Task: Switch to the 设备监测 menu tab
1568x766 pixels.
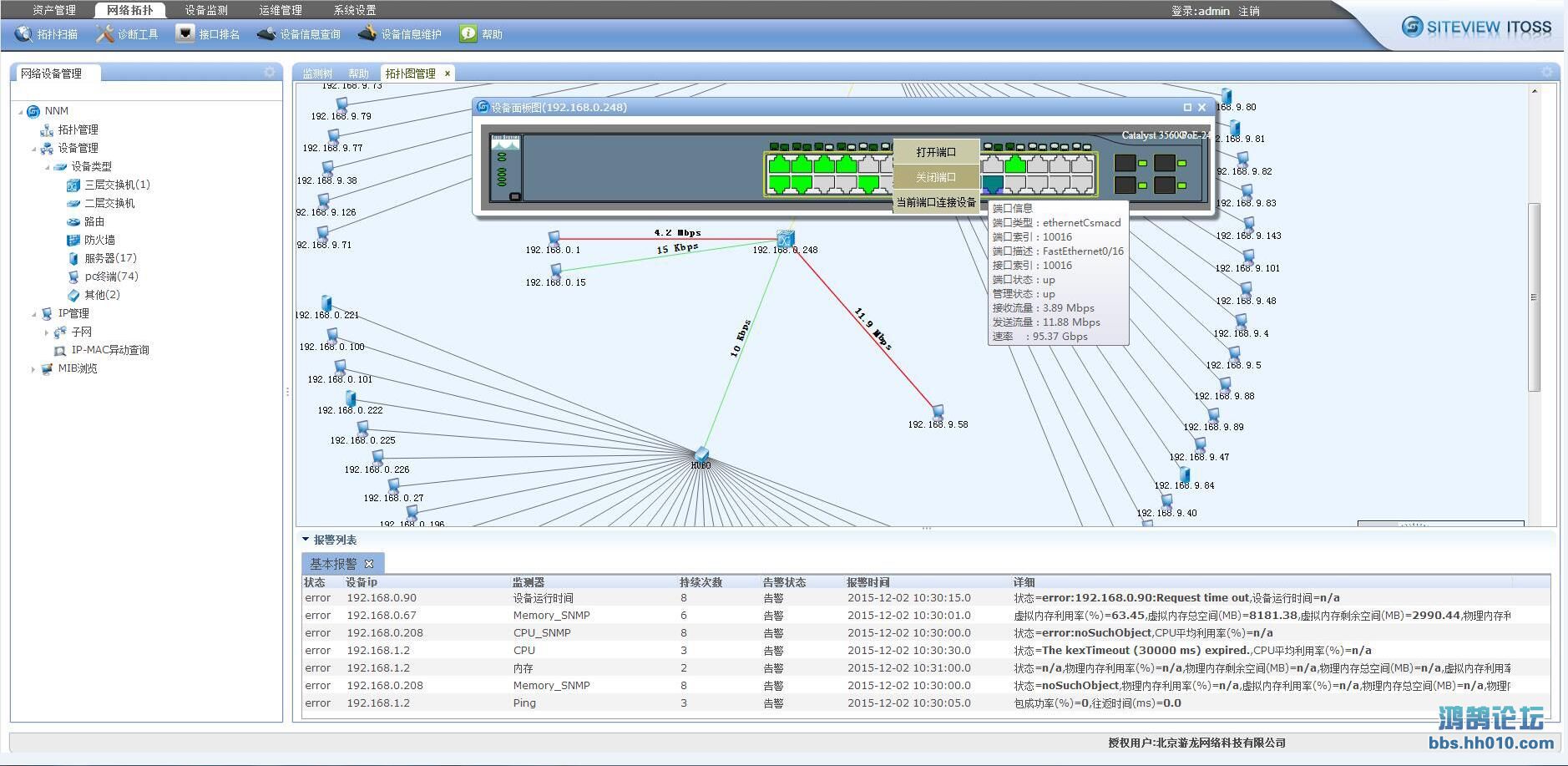Action: coord(206,10)
